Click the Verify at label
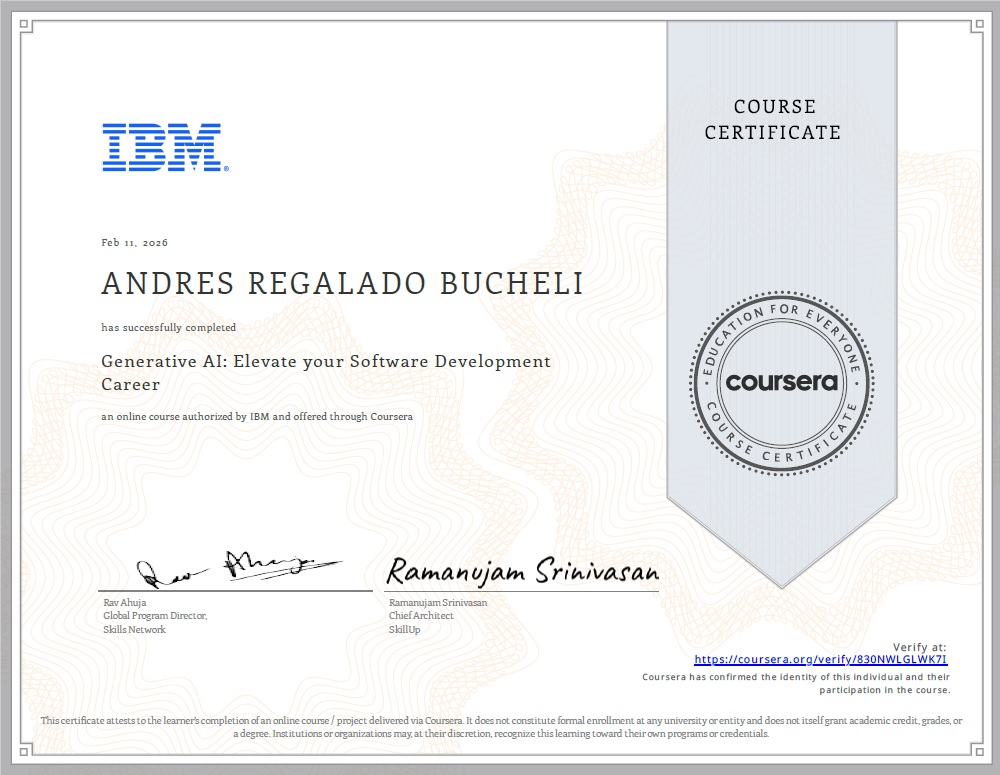The image size is (1000, 775). click(x=922, y=646)
